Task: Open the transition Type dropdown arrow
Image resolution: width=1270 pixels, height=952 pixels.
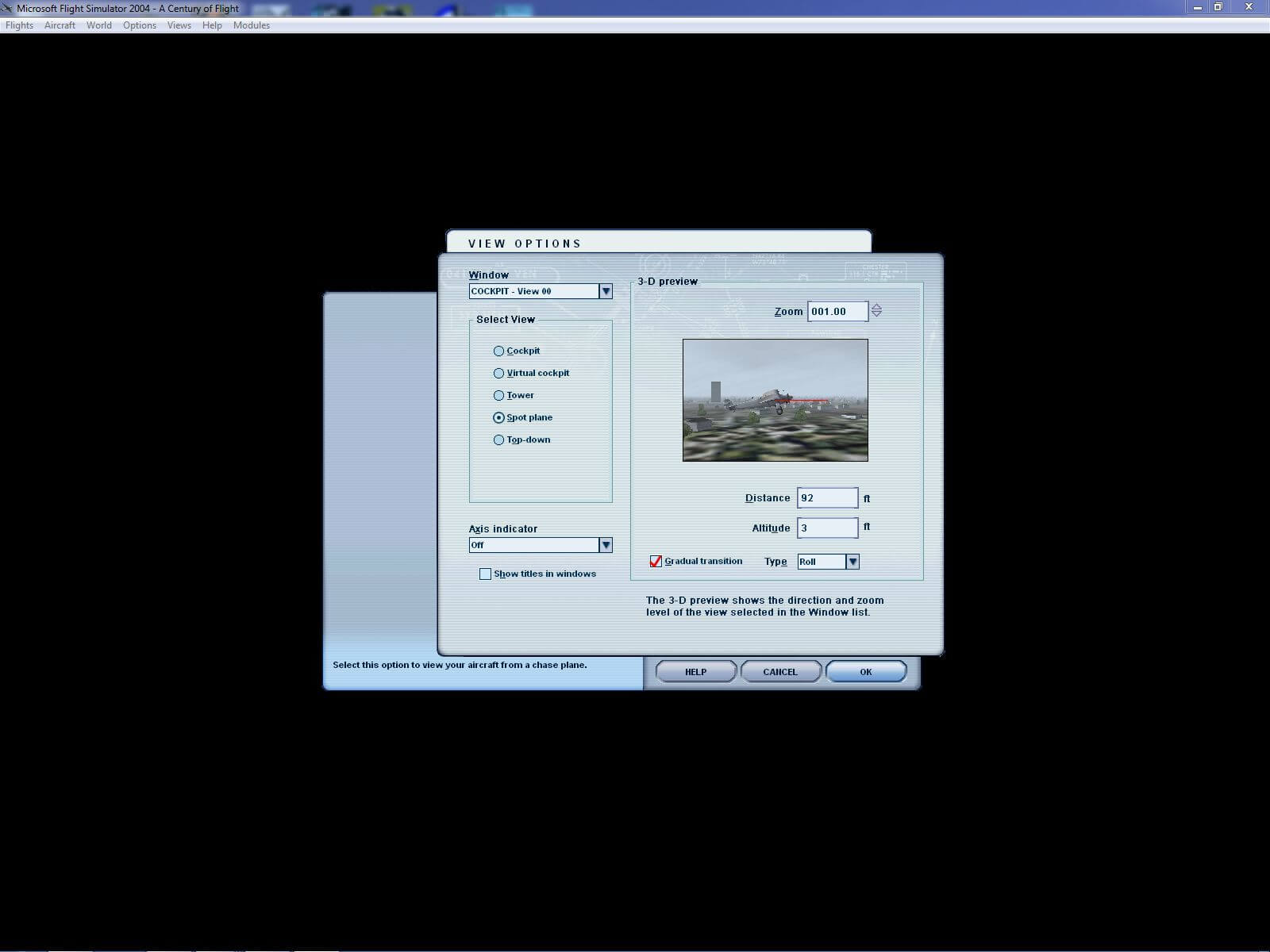Action: tap(852, 562)
